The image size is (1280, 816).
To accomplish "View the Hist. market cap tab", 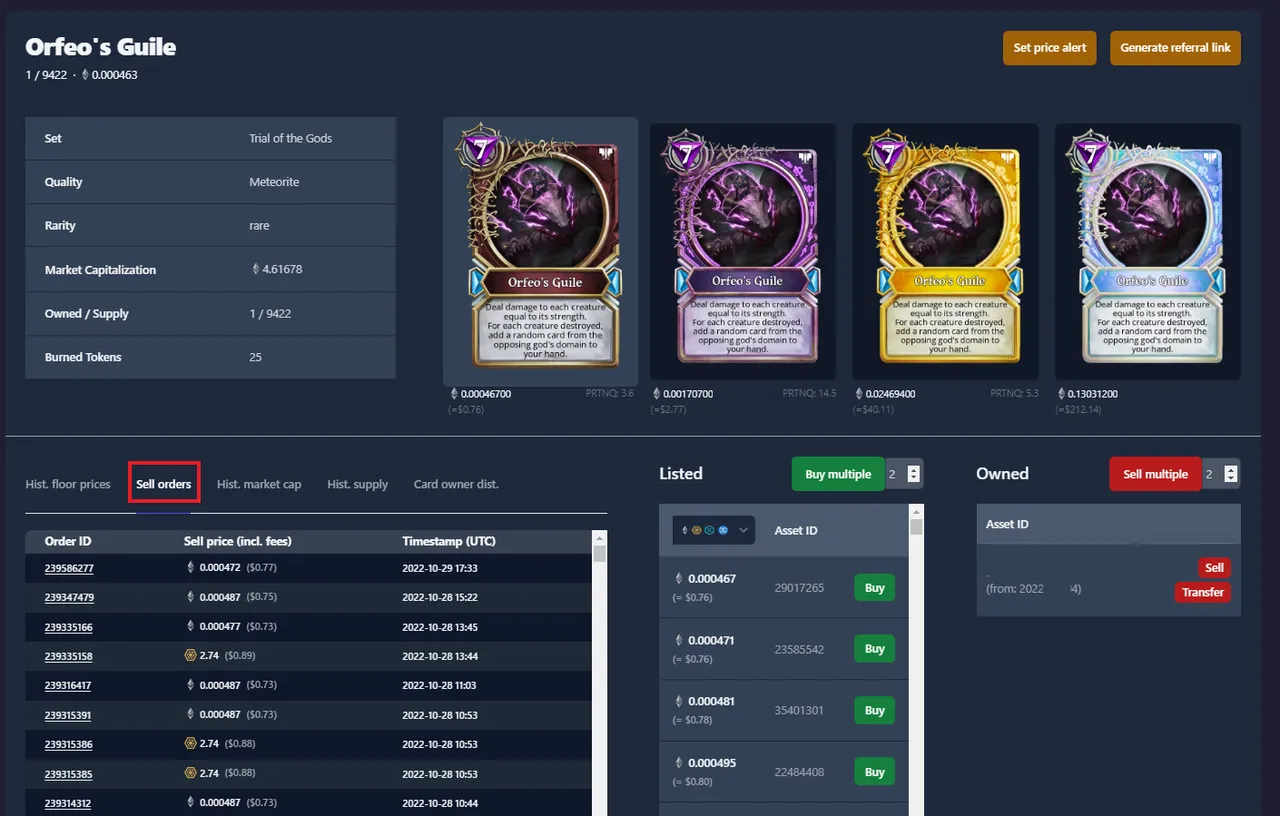I will pyautogui.click(x=259, y=484).
